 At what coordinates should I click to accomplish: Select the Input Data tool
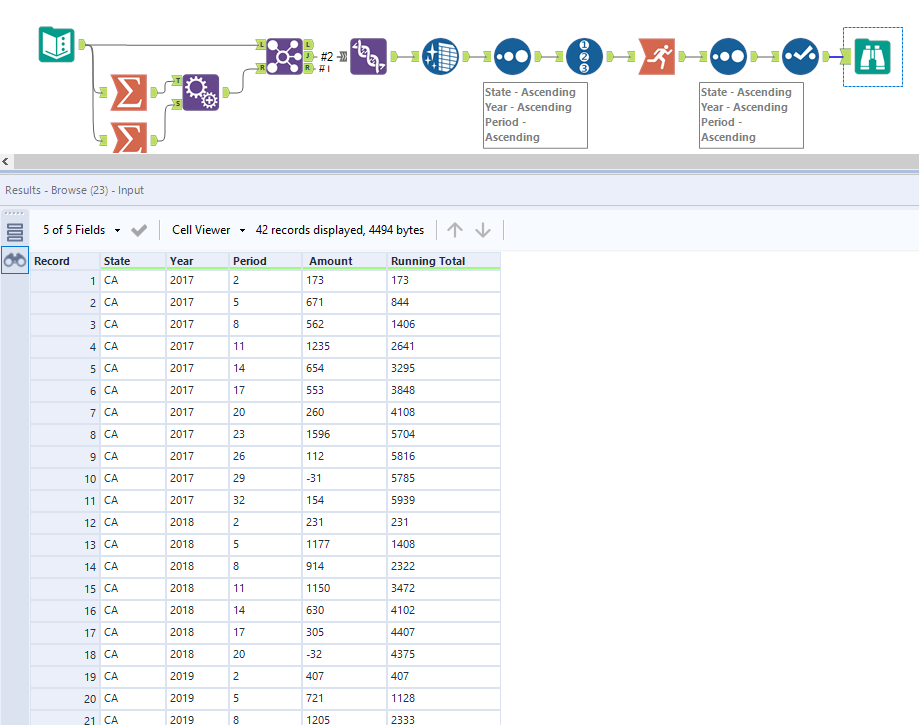pyautogui.click(x=56, y=46)
